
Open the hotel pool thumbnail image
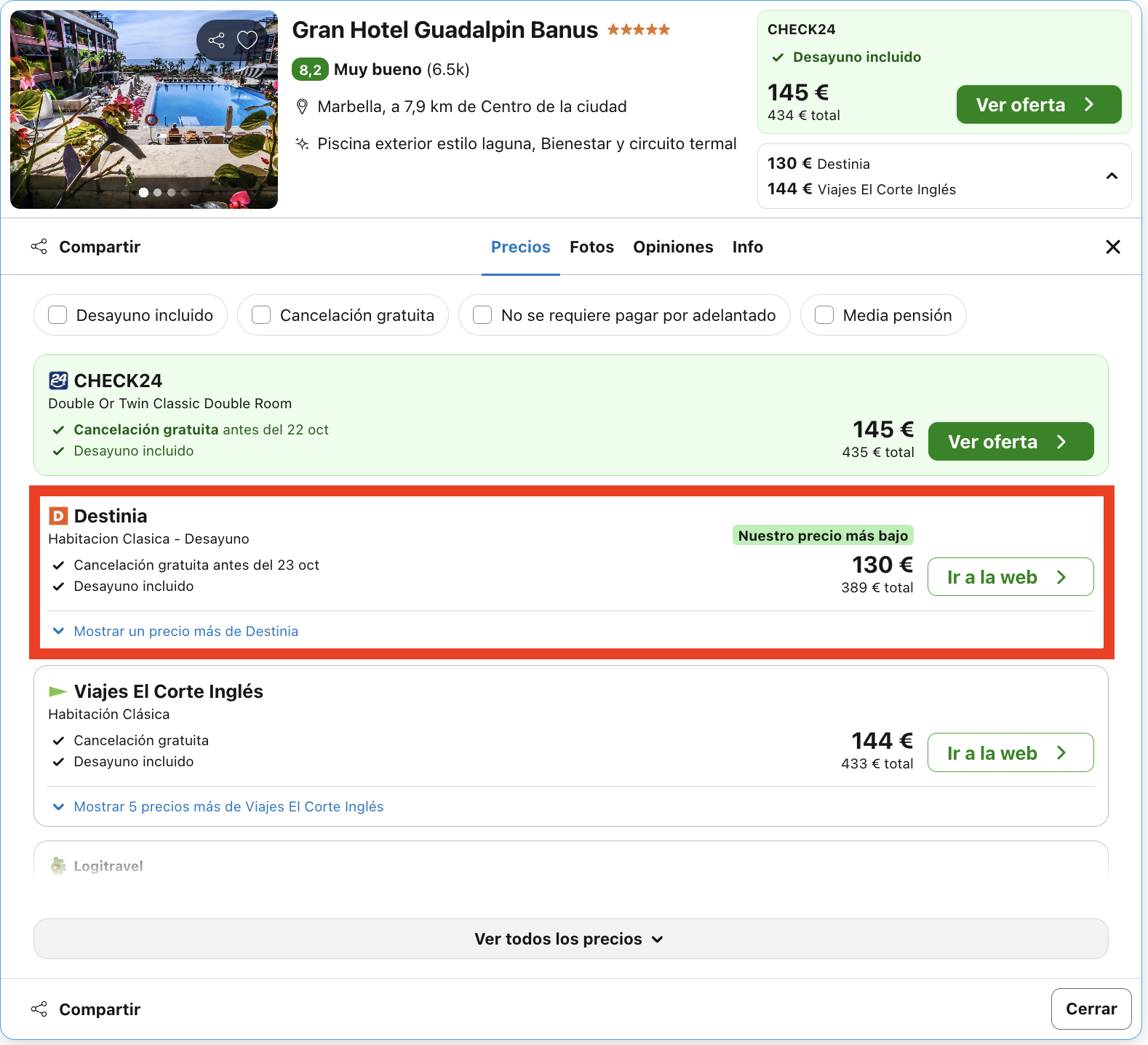click(x=144, y=109)
